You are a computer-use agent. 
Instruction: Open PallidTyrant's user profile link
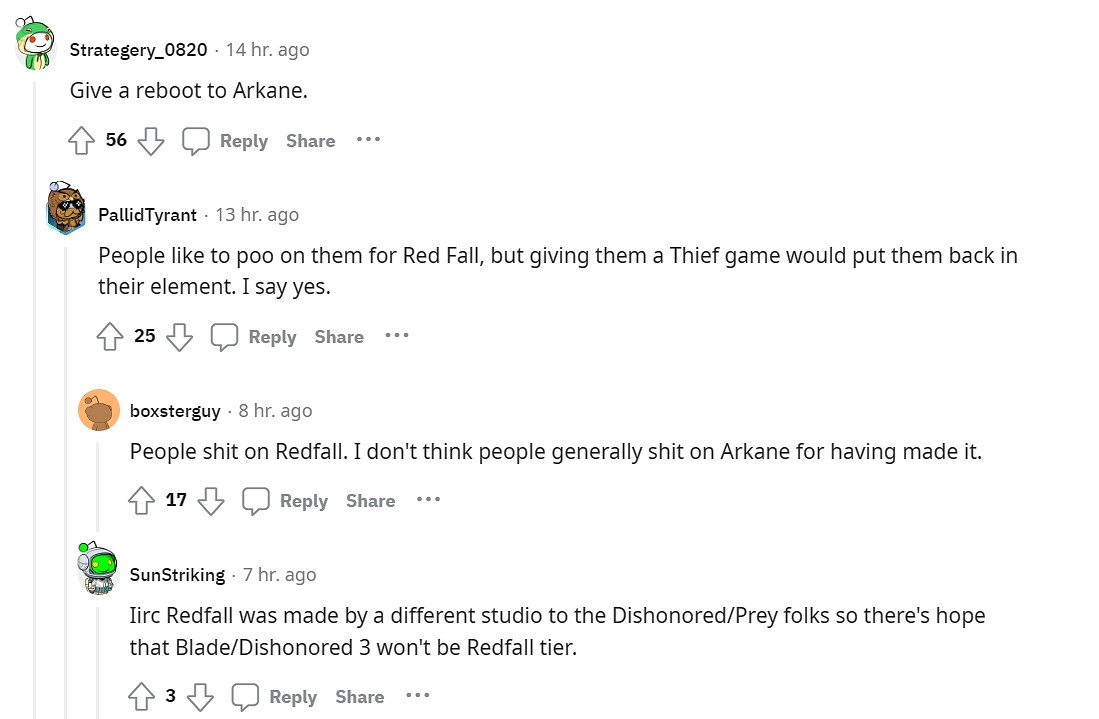point(147,215)
